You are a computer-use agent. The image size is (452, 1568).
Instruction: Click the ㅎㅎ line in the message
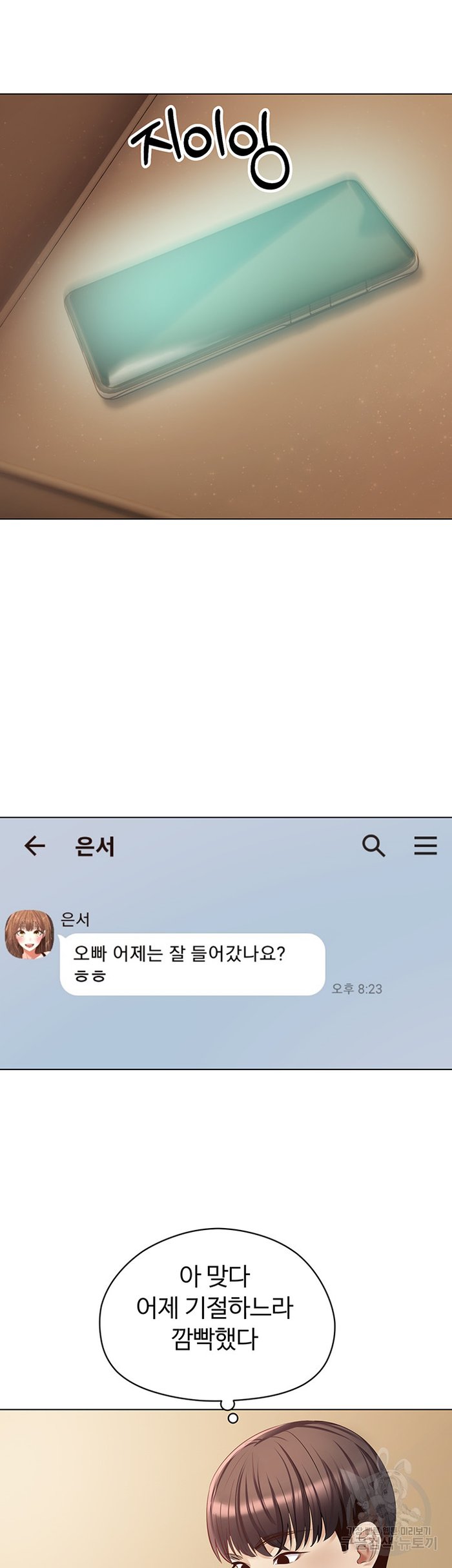[x=90, y=976]
